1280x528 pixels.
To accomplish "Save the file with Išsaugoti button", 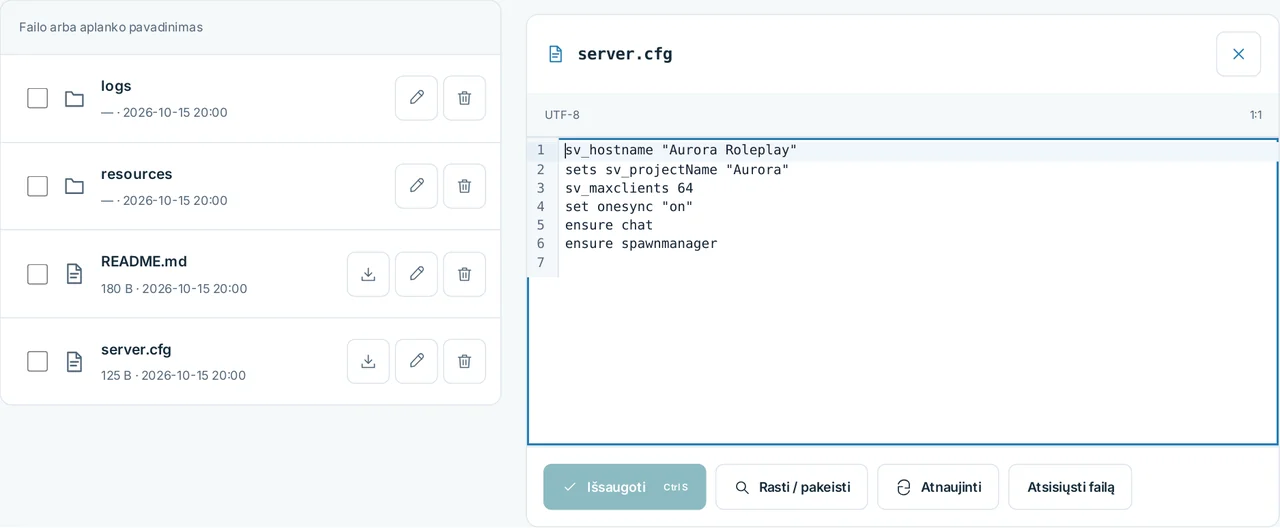I will coord(625,487).
